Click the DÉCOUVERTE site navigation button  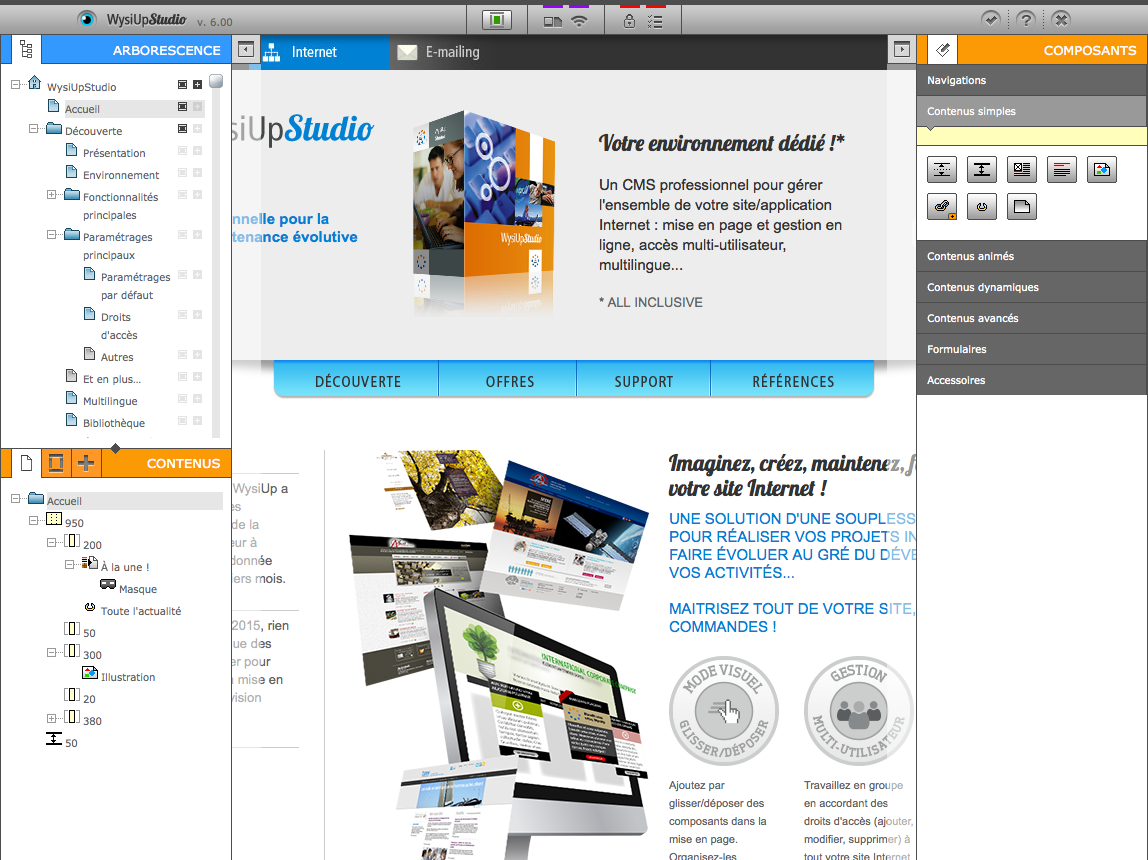tap(357, 381)
